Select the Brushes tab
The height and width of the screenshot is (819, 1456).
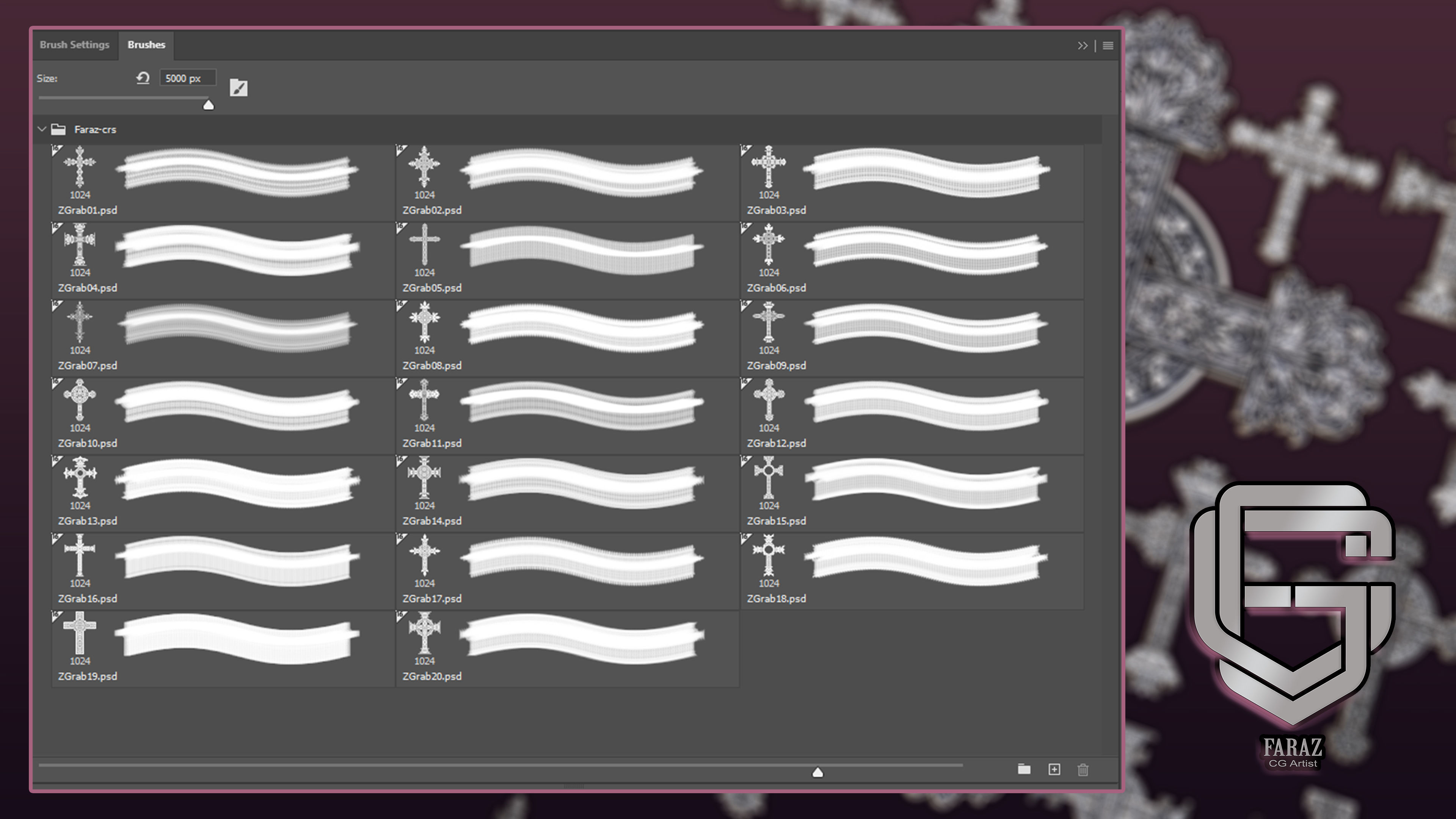(x=146, y=45)
